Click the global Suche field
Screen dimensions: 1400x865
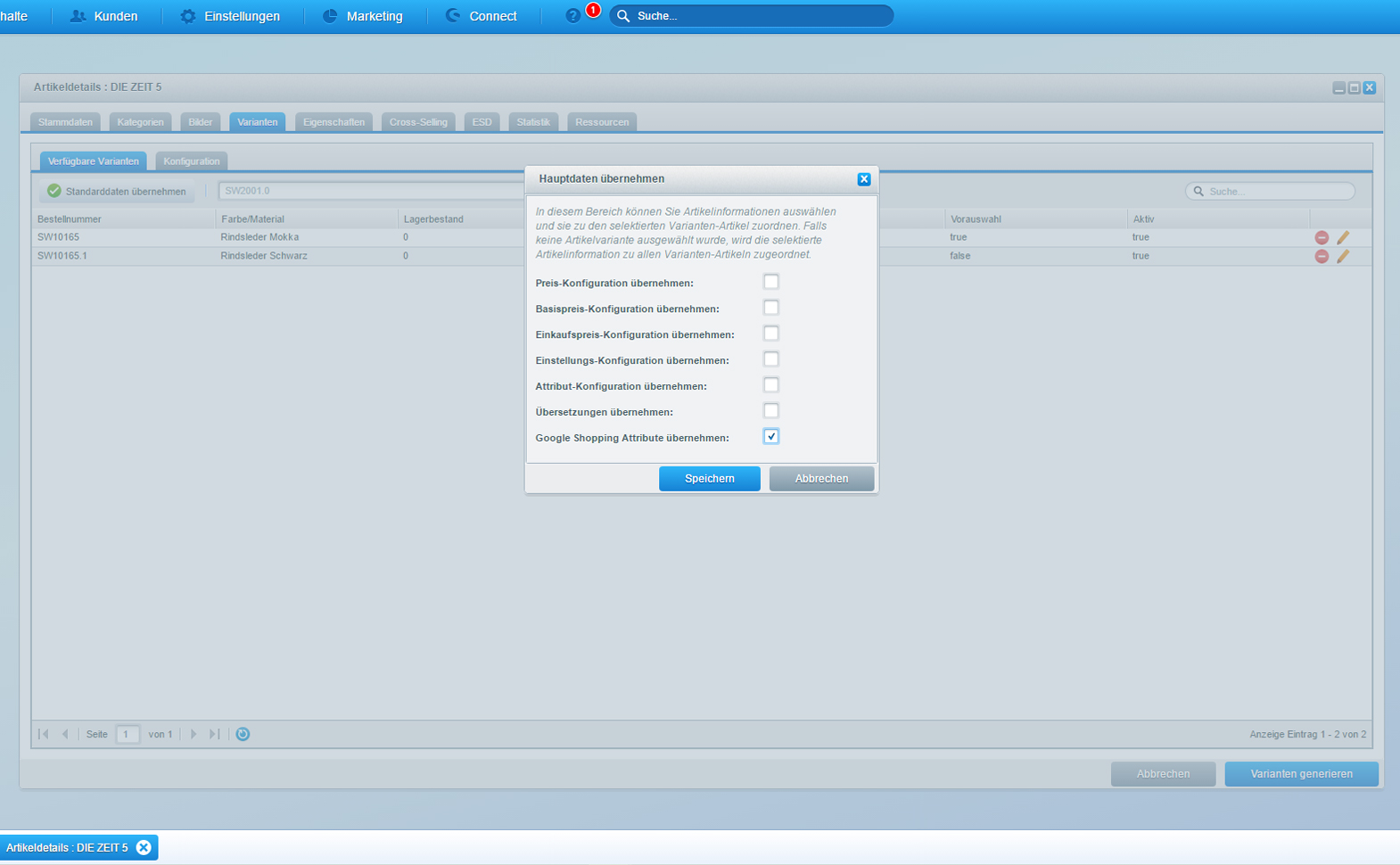click(x=758, y=16)
